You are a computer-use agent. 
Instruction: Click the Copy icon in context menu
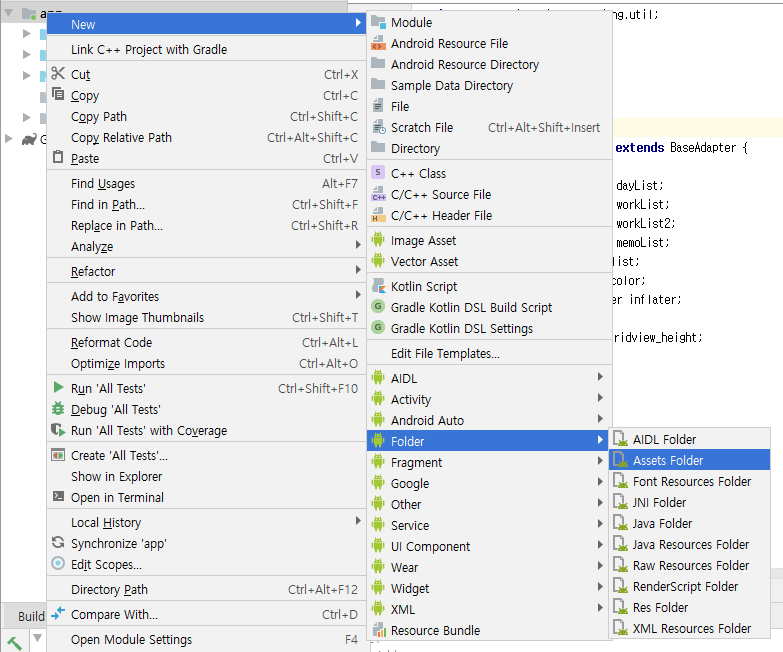tap(58, 94)
